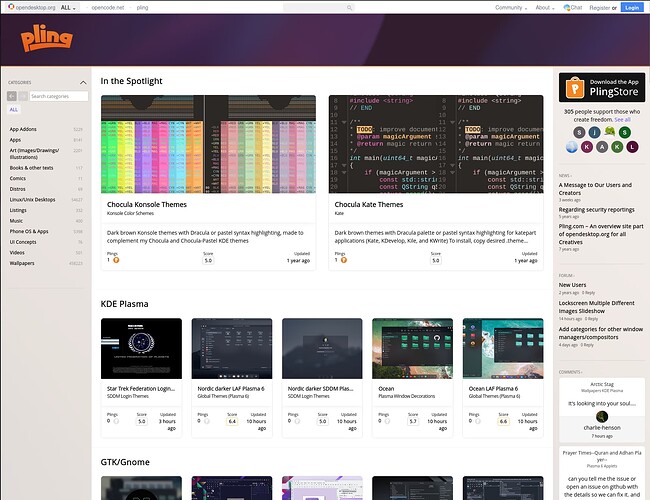Click the green bird supporter avatar
Screen dimensions: 650x500
609,132
